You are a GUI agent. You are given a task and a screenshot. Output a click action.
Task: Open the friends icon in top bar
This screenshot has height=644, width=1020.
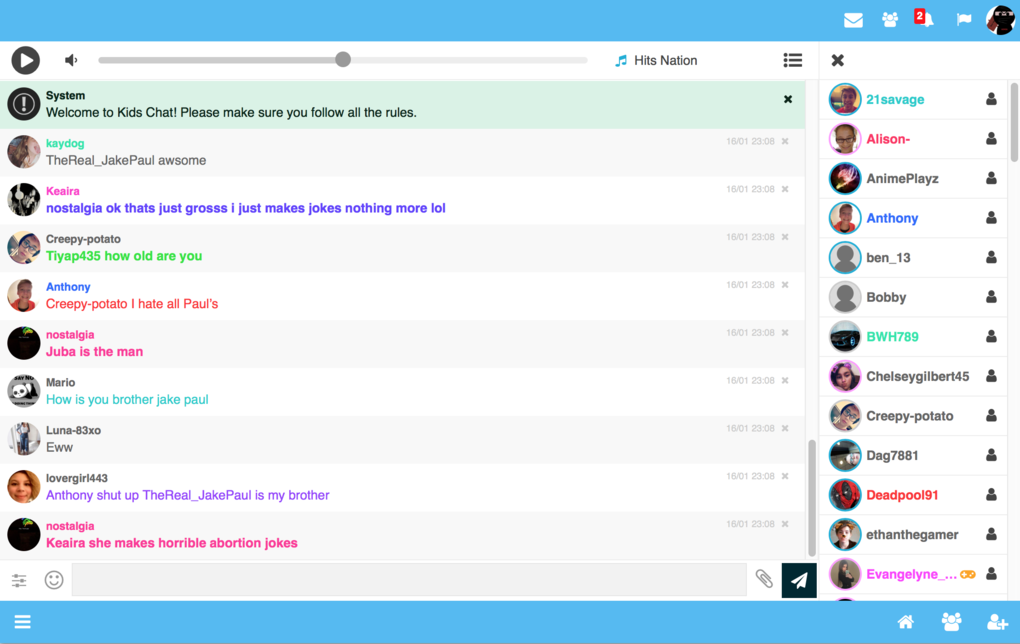click(x=890, y=20)
